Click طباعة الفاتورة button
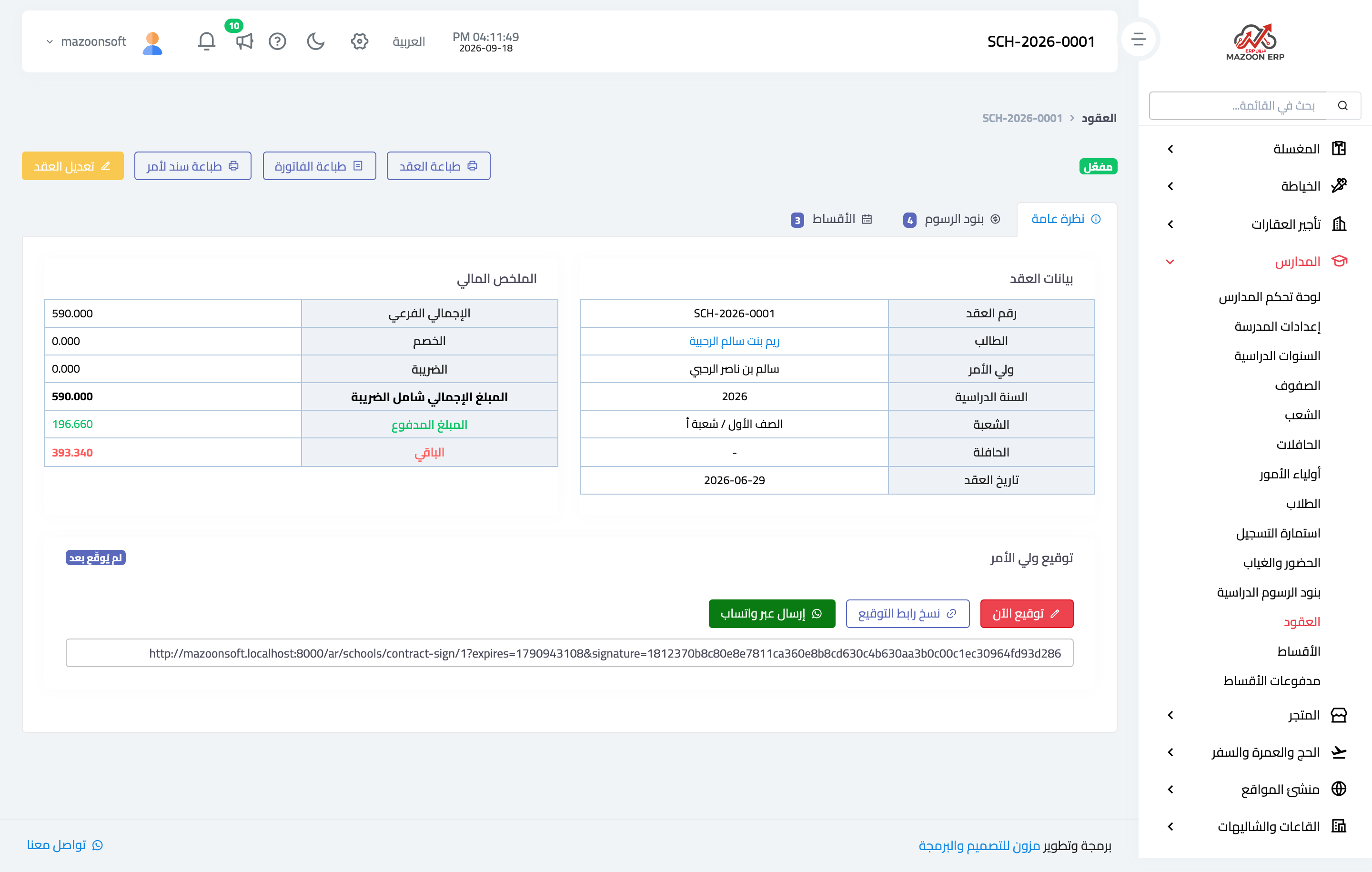 coord(319,166)
